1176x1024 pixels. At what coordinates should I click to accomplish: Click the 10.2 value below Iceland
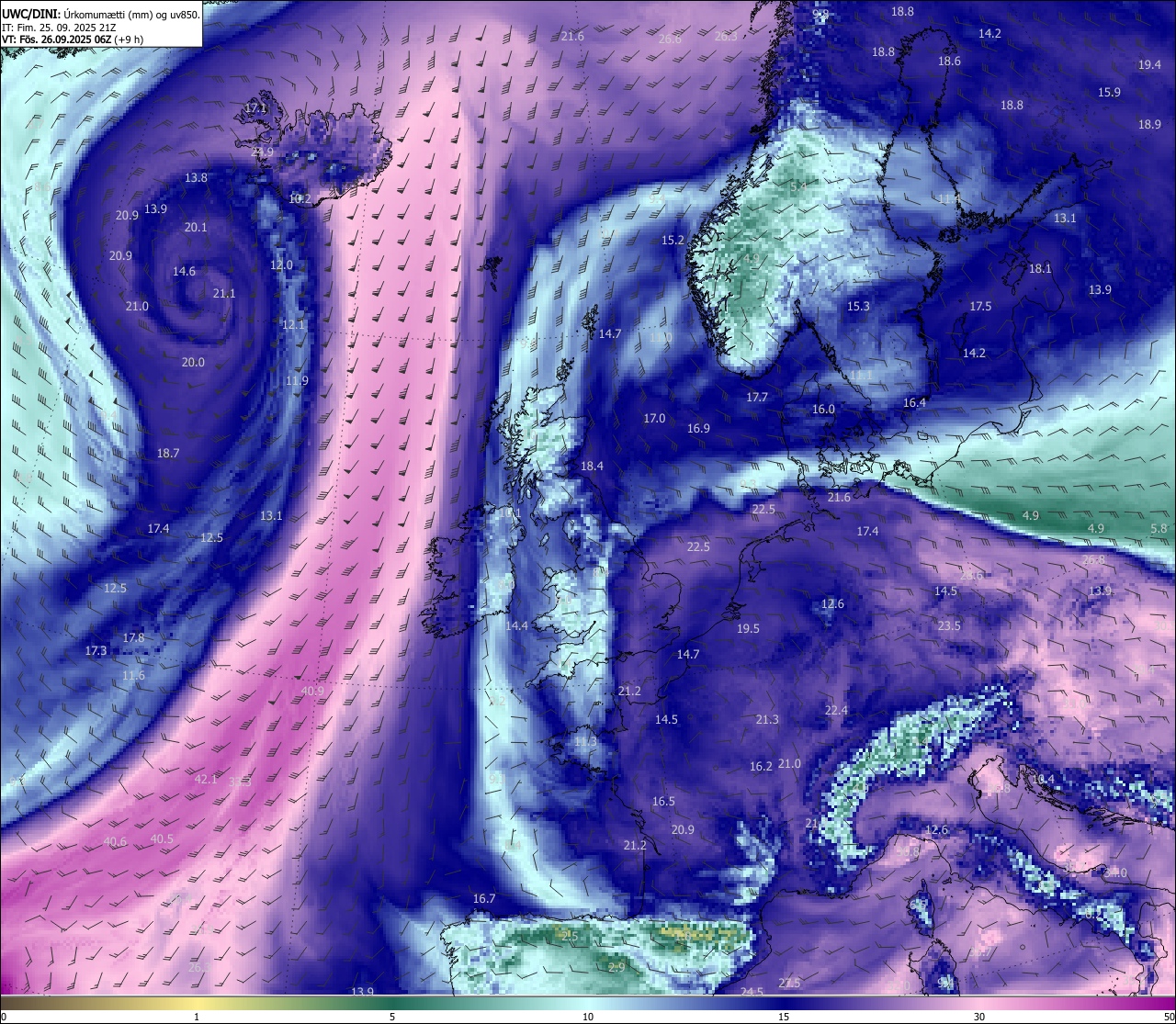(x=300, y=198)
